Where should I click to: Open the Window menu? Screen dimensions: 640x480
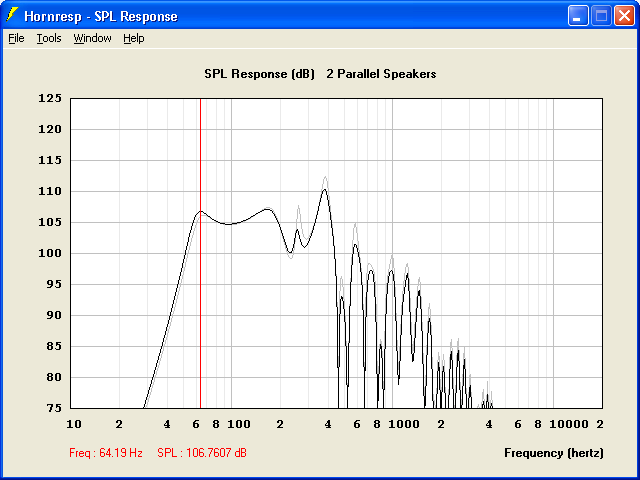(92, 38)
